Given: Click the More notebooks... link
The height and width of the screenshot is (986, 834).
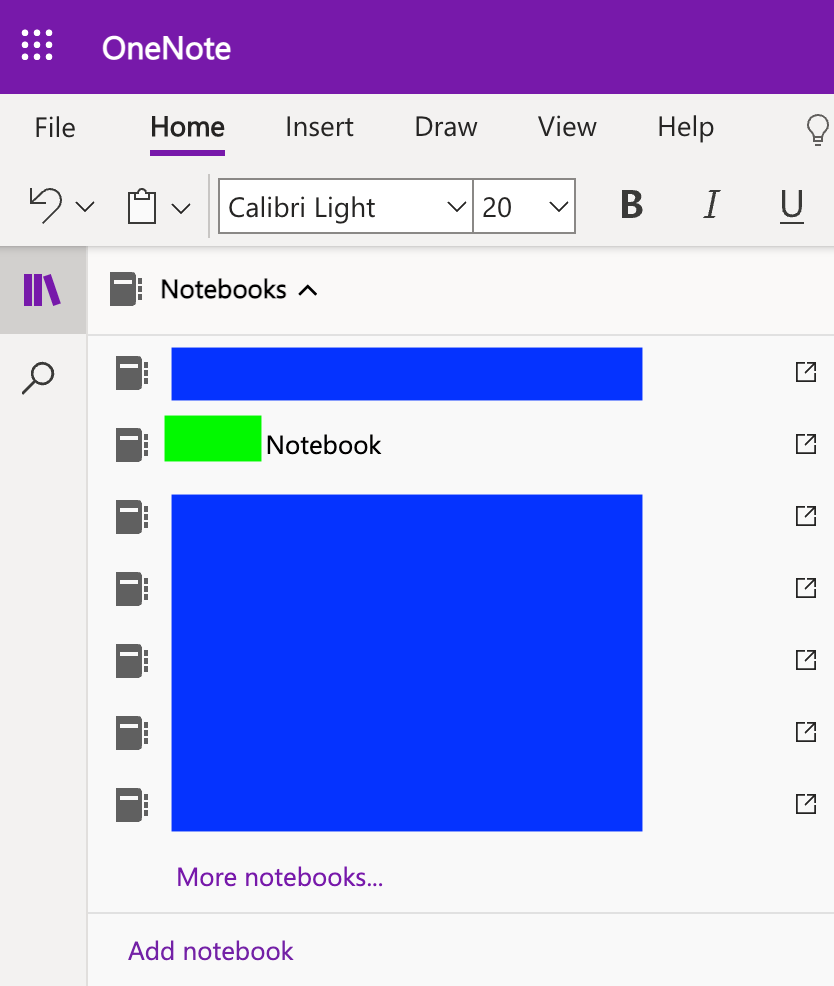Looking at the screenshot, I should tap(280, 877).
